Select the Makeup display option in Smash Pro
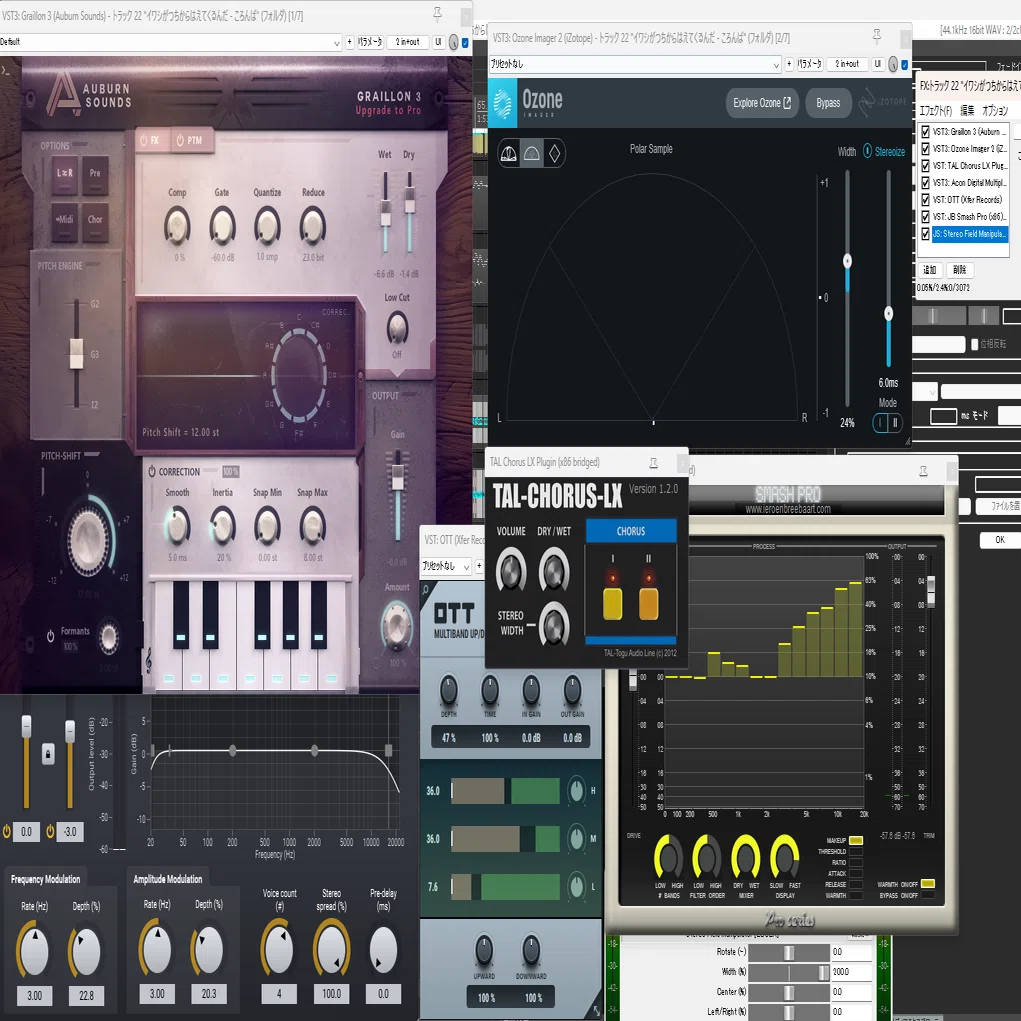The height and width of the screenshot is (1021, 1021). pos(856,841)
